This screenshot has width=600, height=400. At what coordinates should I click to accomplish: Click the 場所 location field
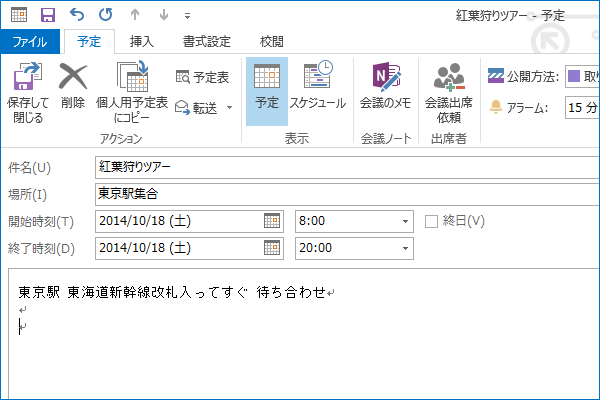pyautogui.click(x=347, y=194)
